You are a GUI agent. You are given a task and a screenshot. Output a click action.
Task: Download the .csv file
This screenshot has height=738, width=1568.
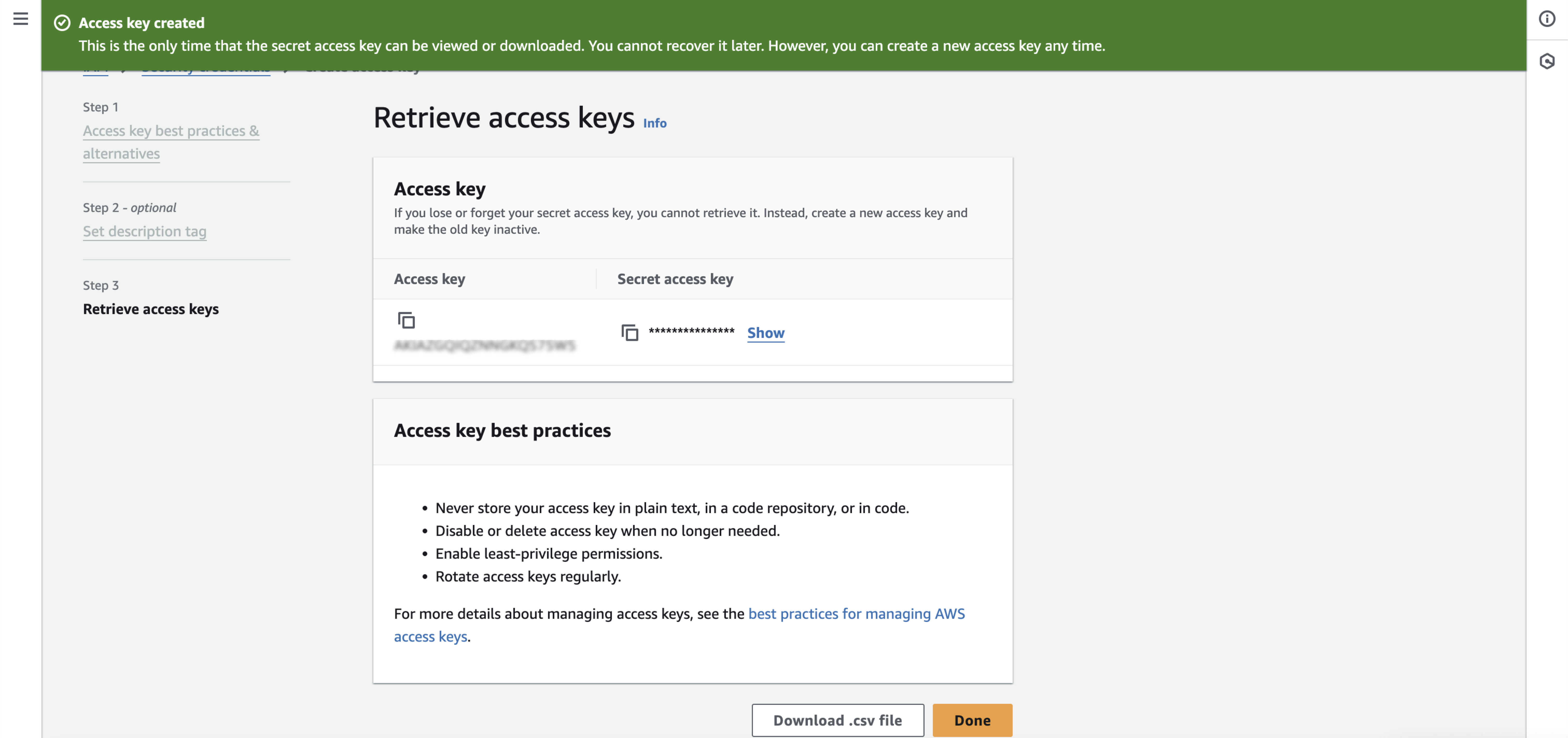click(838, 720)
